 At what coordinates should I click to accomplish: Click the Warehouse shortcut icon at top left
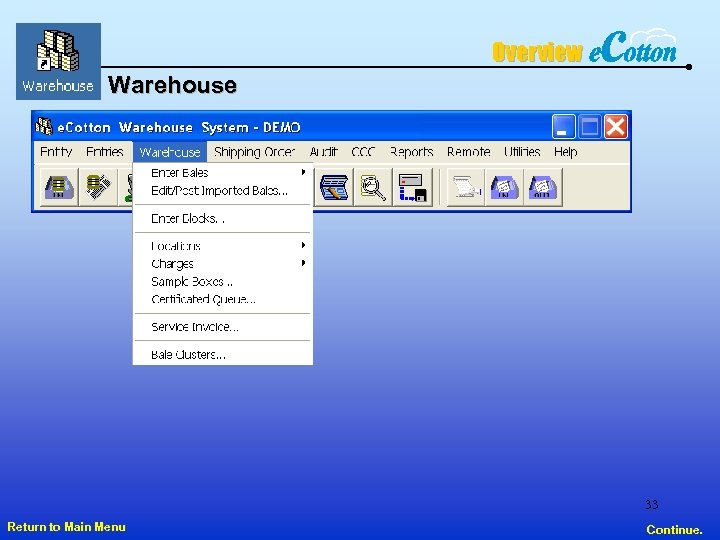click(58, 61)
